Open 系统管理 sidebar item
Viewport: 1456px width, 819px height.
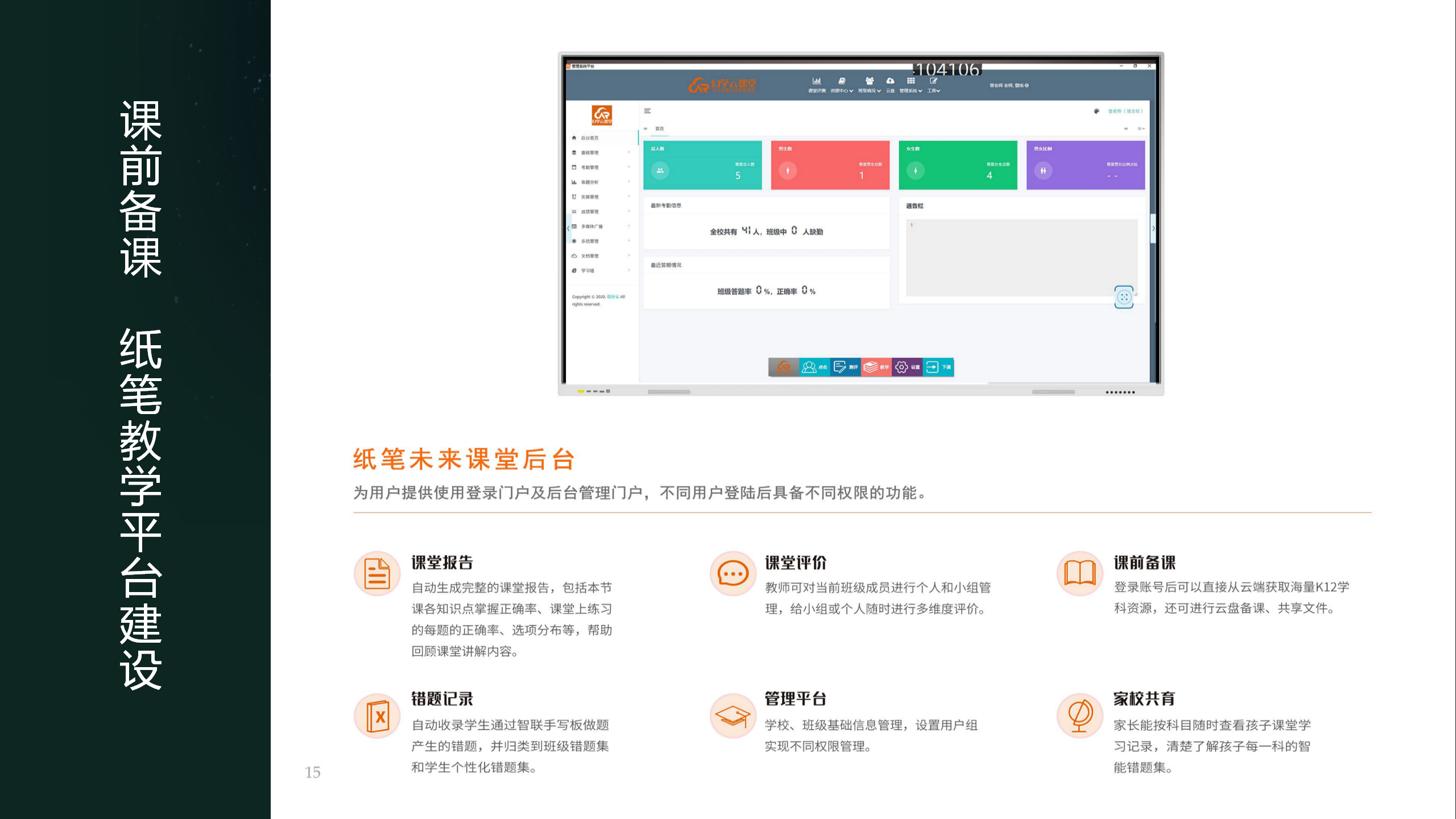(601, 241)
